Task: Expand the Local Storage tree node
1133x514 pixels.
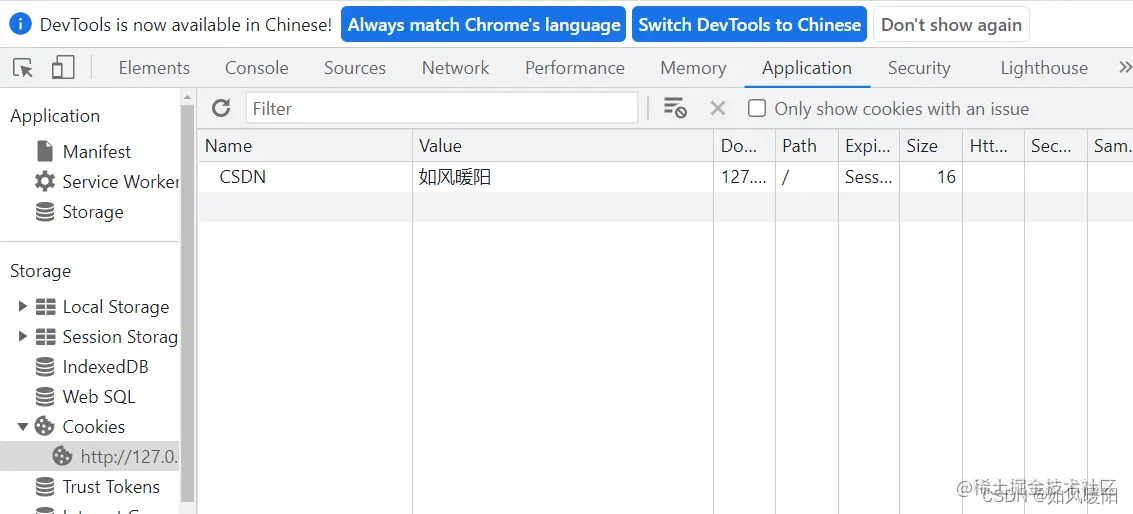Action: pyautogui.click(x=22, y=307)
